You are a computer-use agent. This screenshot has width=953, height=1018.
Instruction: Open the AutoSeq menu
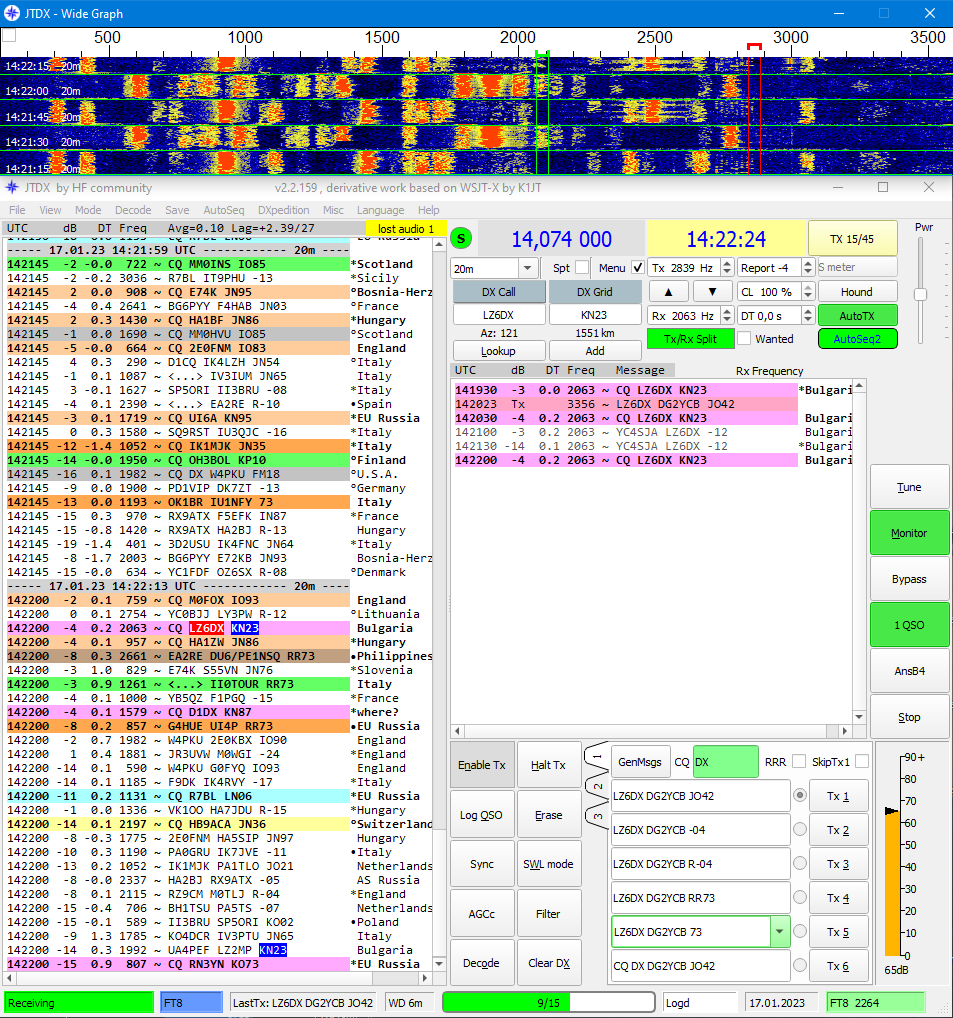[x=224, y=210]
